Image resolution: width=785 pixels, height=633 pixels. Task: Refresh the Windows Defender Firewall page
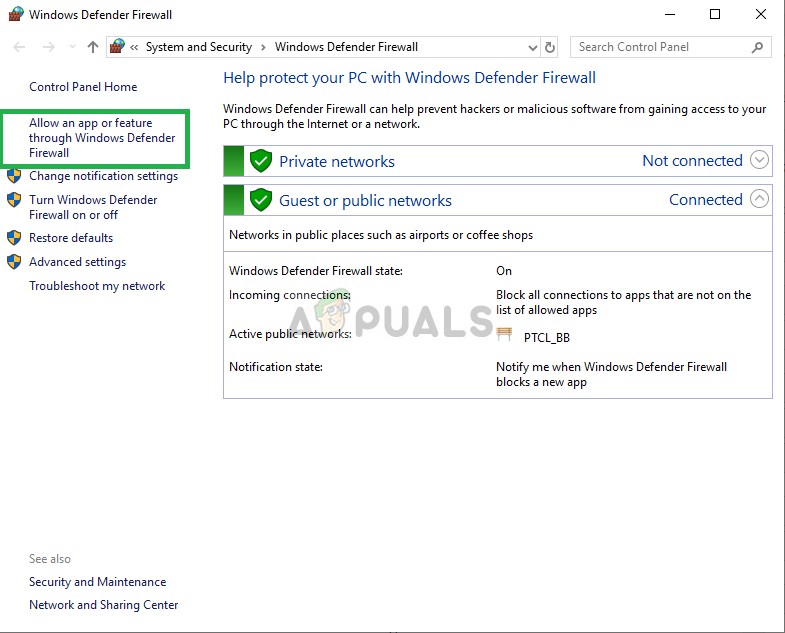(x=550, y=48)
